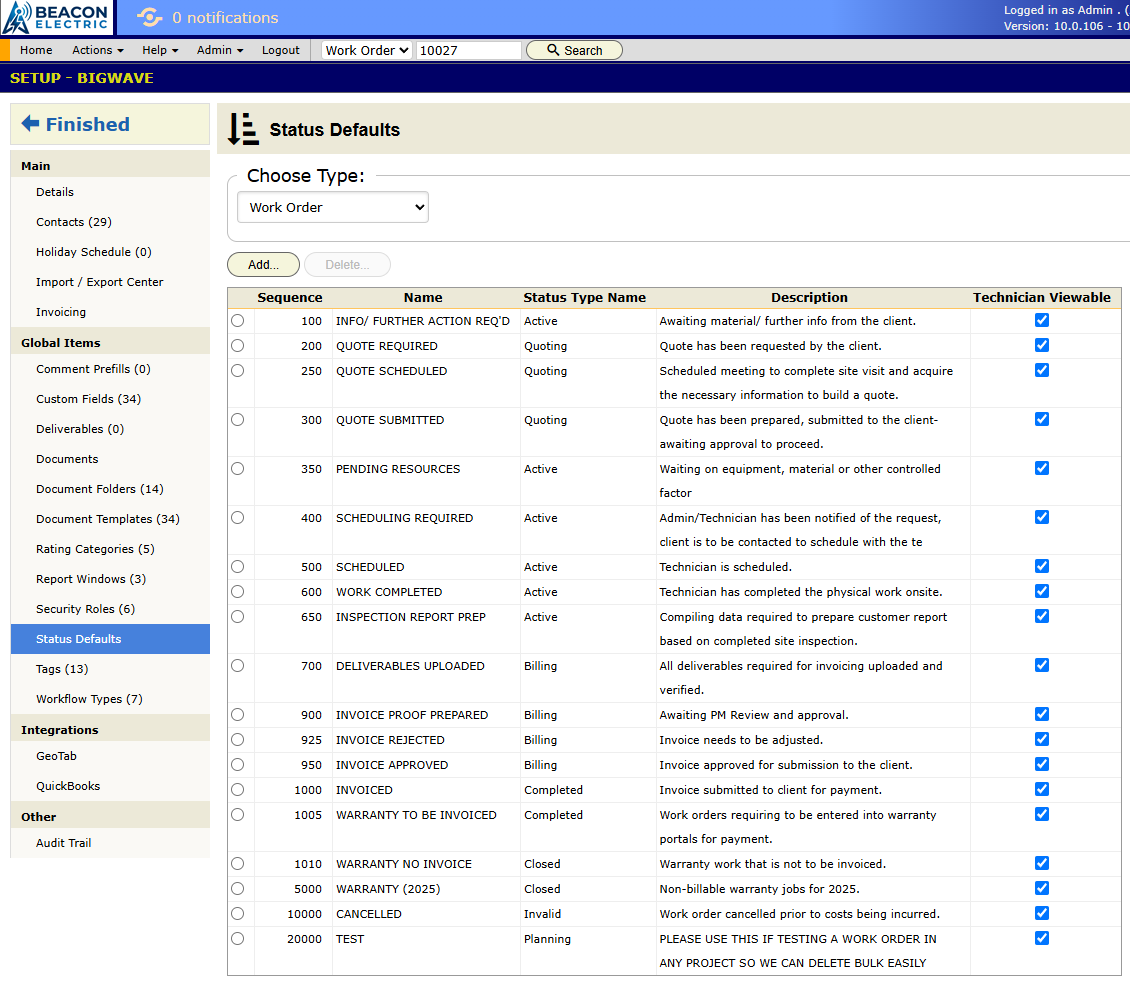
Task: Toggle Technician Viewable for INVOICE PROOF PREPARED
Action: pos(1041,714)
